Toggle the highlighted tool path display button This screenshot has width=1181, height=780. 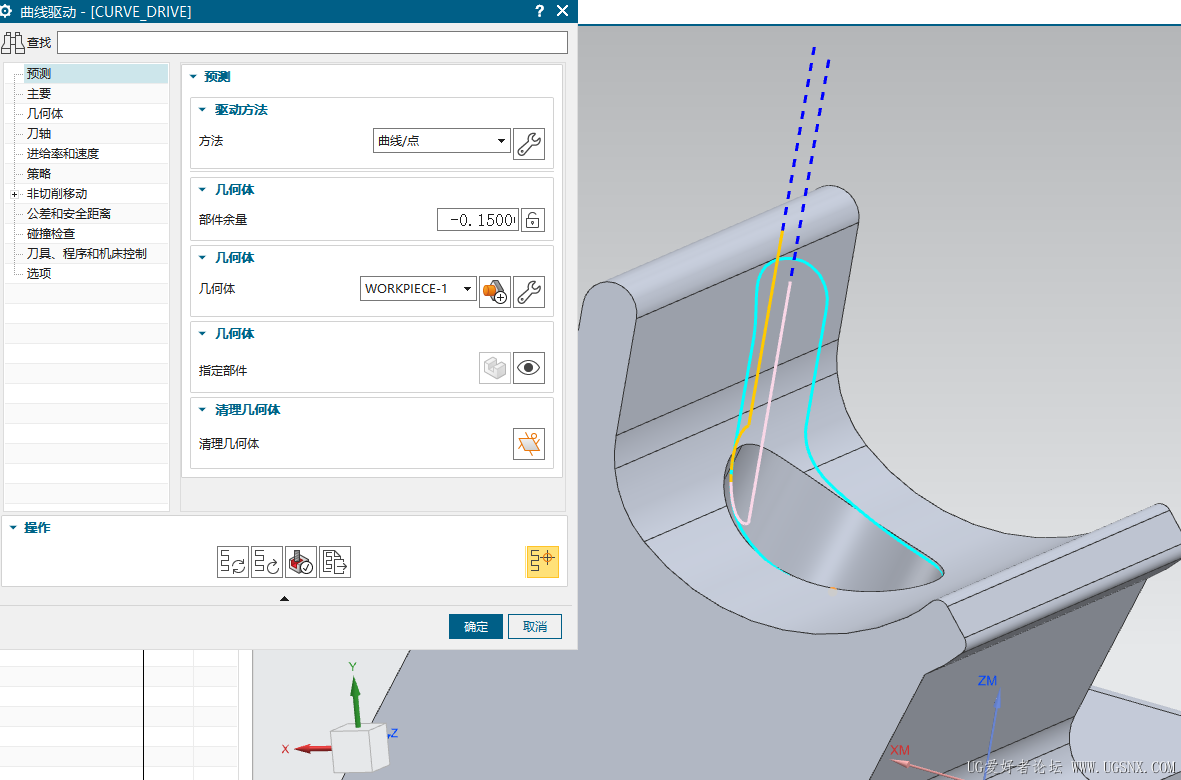(x=542, y=562)
